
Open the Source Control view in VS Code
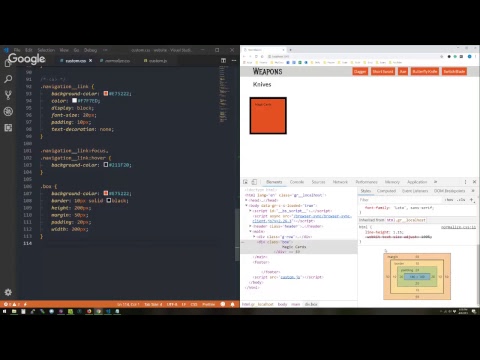pos(8,95)
